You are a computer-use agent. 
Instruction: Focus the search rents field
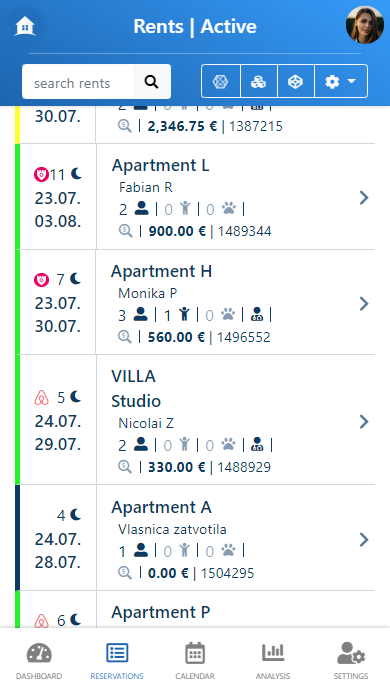coord(78,82)
